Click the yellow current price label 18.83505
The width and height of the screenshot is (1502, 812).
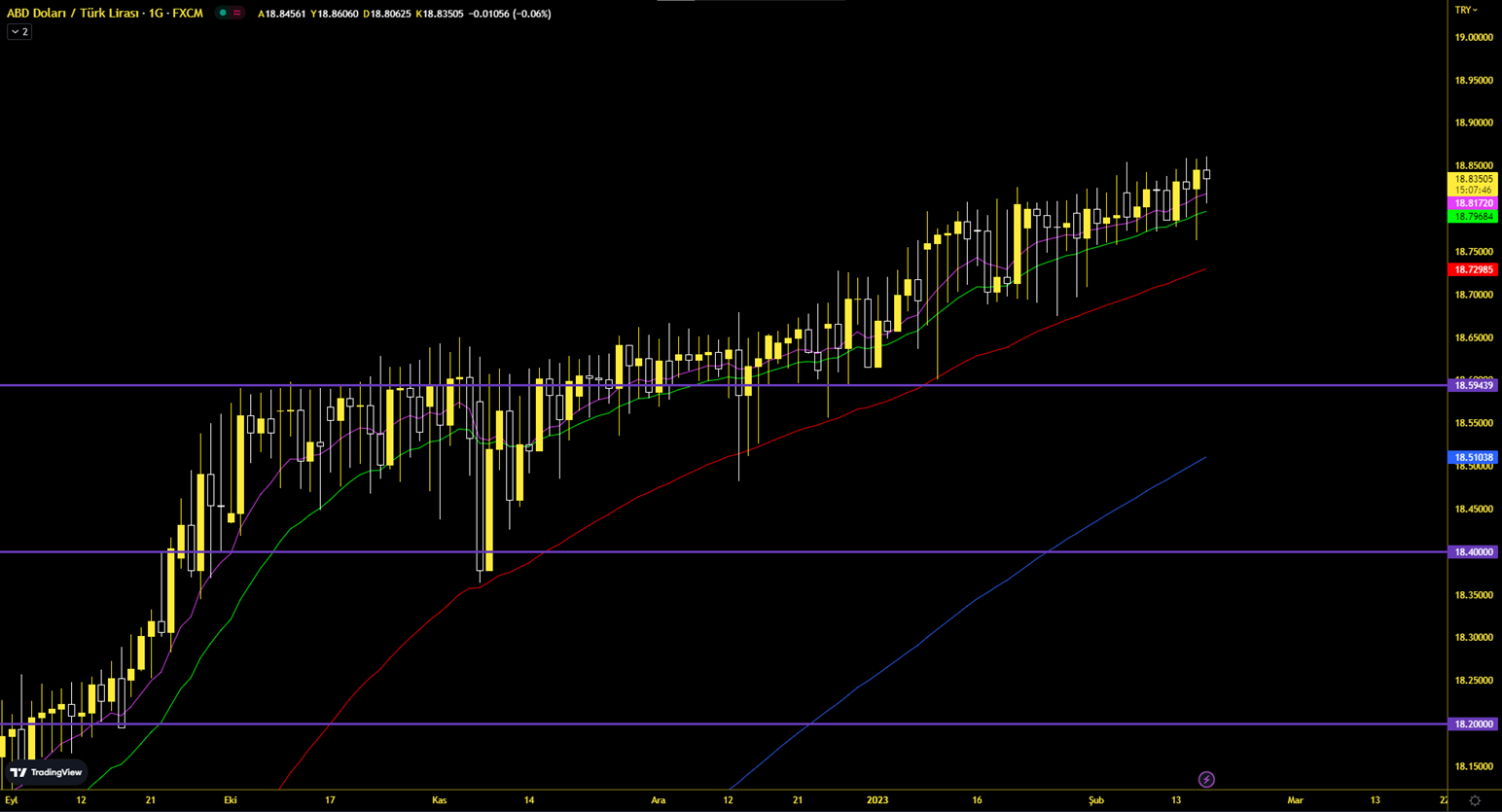[x=1473, y=180]
